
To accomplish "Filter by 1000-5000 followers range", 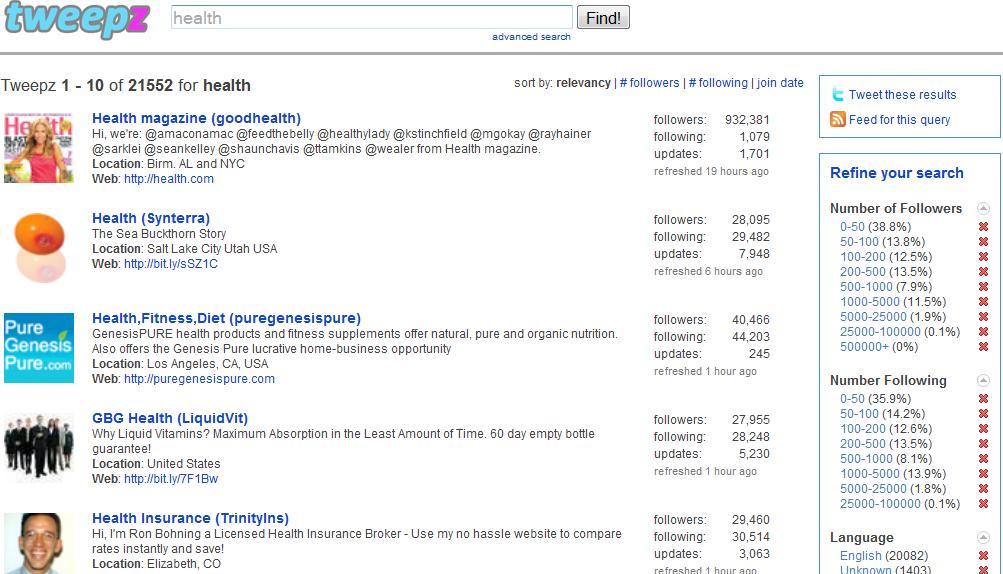I will tap(869, 301).
